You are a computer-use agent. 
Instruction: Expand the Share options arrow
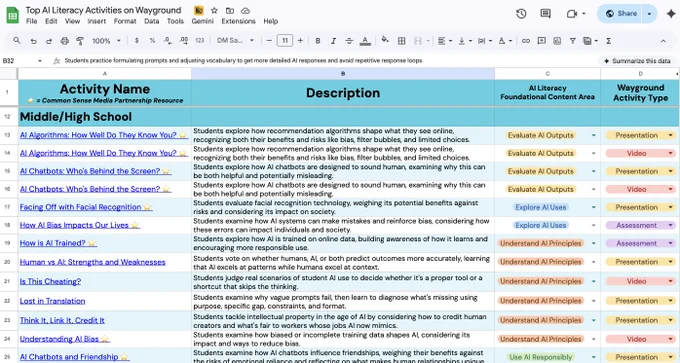(x=649, y=14)
